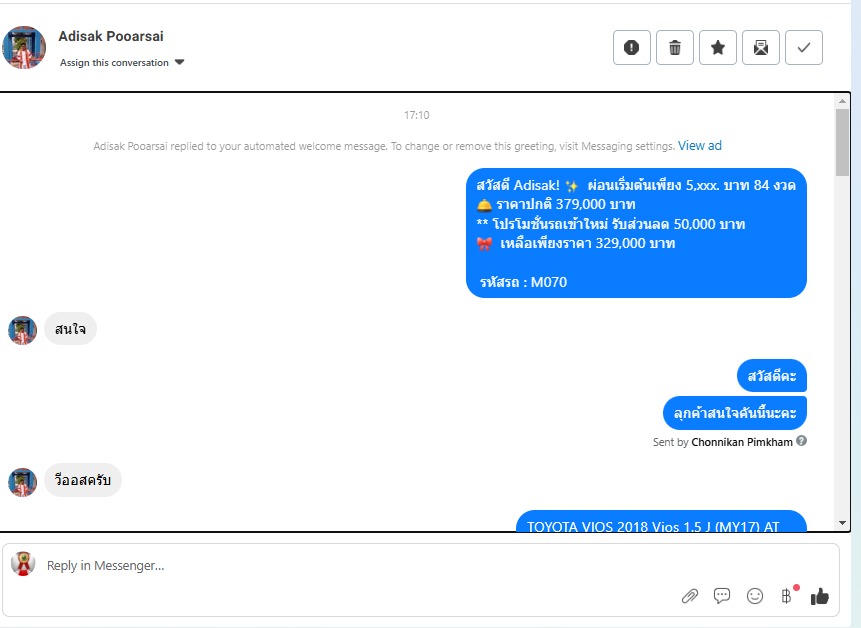Open payment request baht icon
The width and height of the screenshot is (861, 628).
pos(787,596)
